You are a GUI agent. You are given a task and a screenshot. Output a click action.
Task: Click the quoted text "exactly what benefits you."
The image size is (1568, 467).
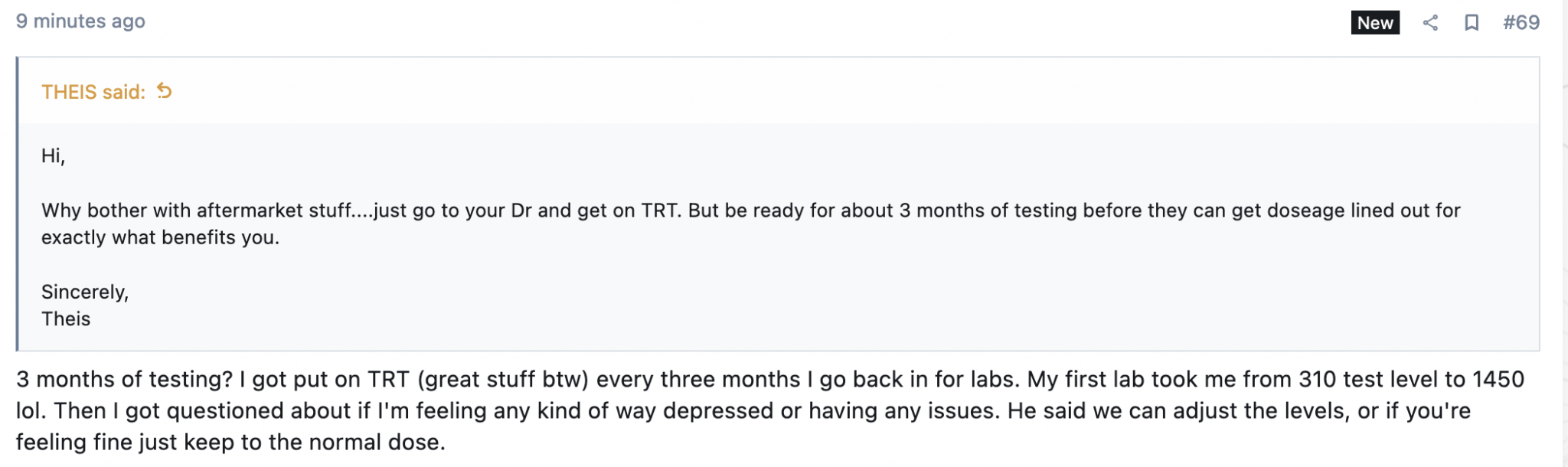(160, 238)
